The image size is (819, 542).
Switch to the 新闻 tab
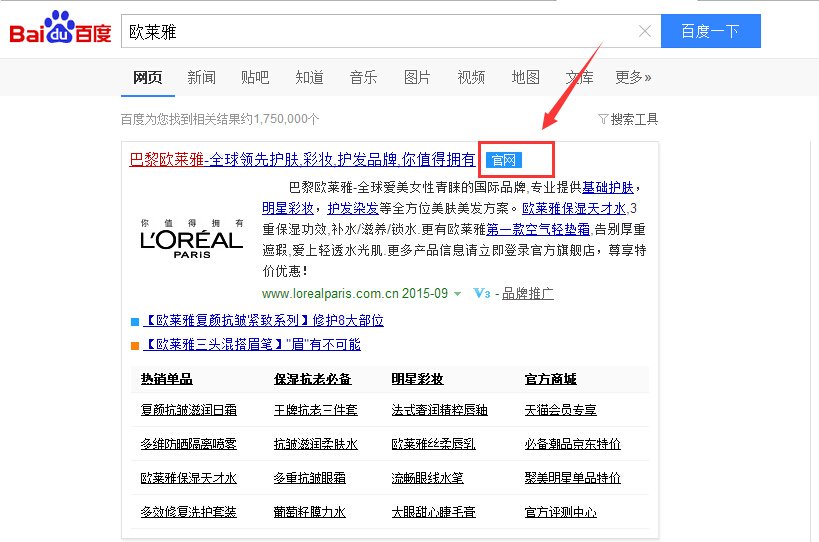(x=201, y=77)
